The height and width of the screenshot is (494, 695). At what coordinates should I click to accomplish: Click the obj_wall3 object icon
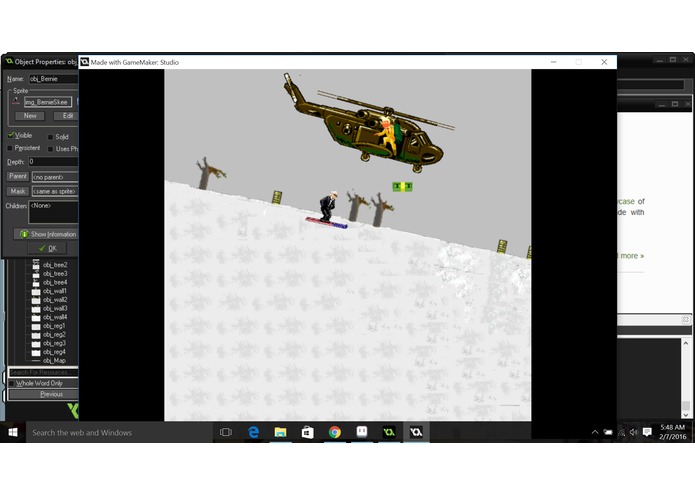click(36, 308)
